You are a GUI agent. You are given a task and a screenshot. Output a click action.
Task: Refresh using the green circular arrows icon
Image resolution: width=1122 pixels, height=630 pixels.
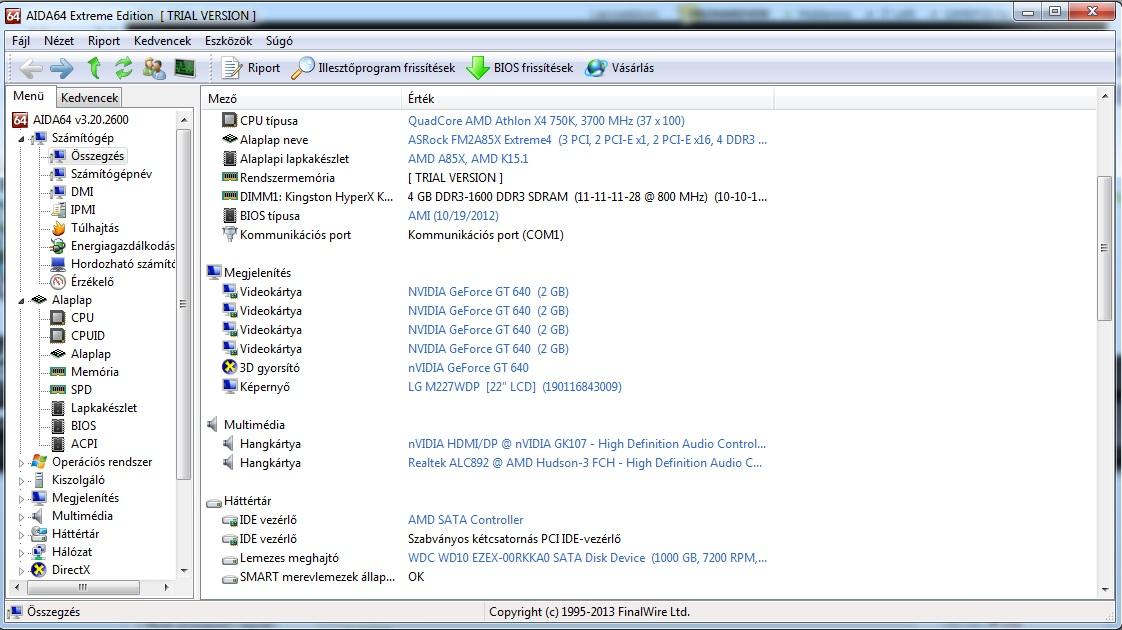tap(124, 68)
